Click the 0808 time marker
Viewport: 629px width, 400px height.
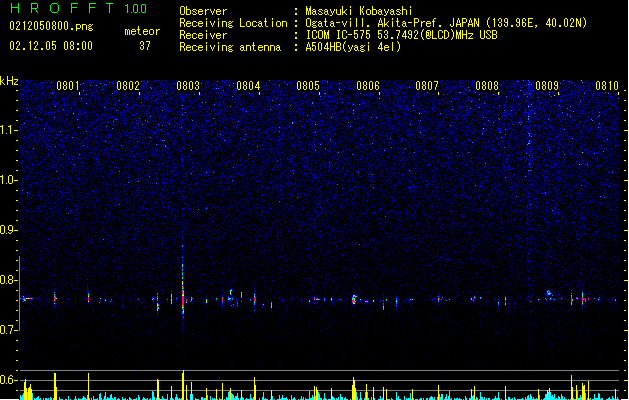[x=487, y=86]
